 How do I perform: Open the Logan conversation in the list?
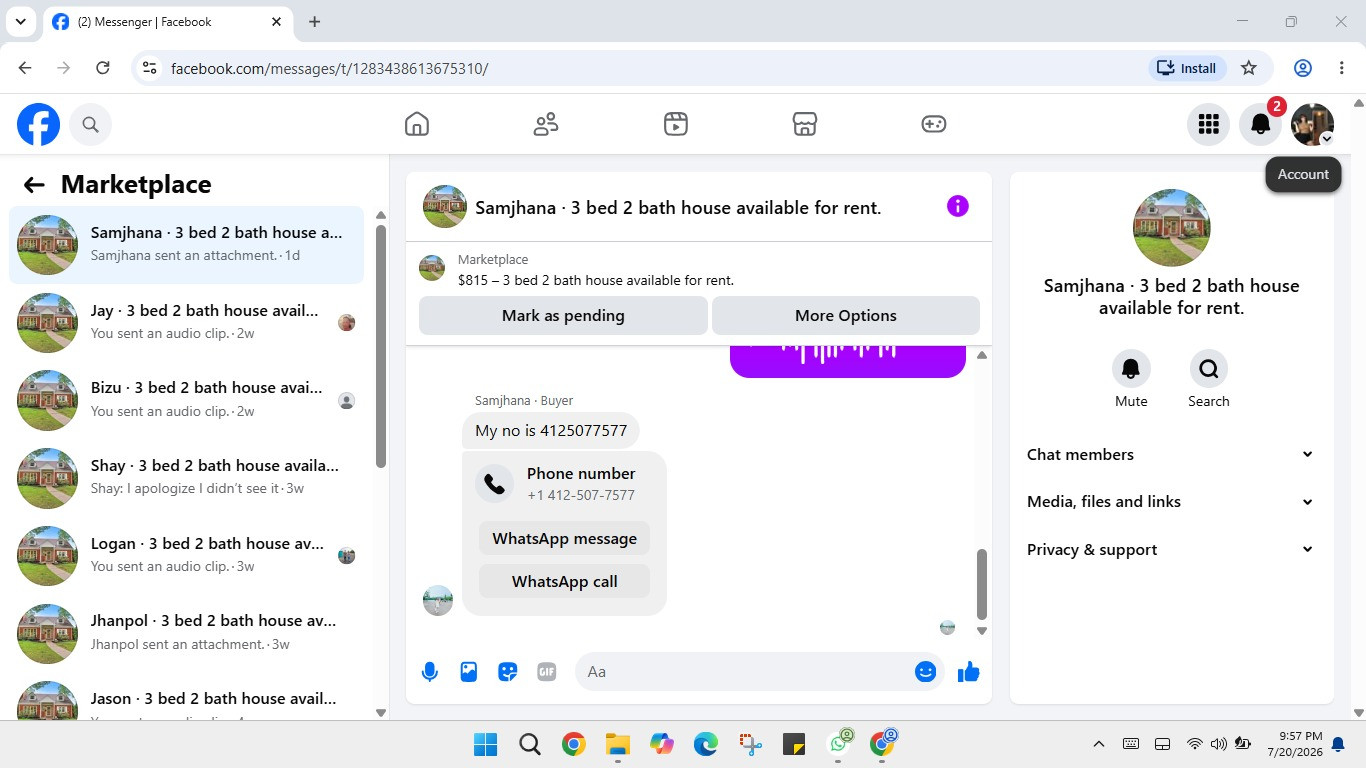(187, 555)
